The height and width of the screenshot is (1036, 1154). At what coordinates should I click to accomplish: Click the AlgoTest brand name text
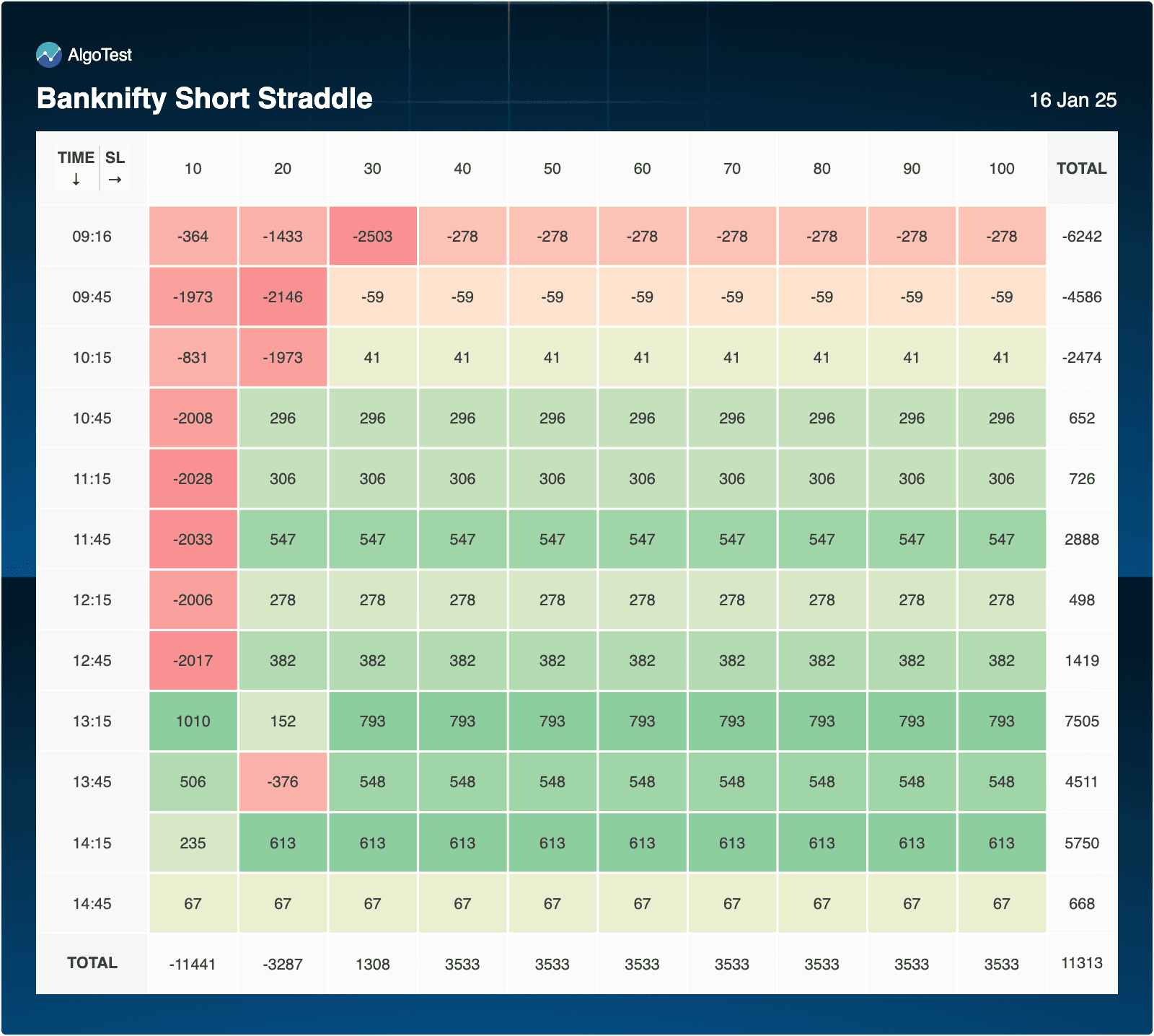coord(100,55)
